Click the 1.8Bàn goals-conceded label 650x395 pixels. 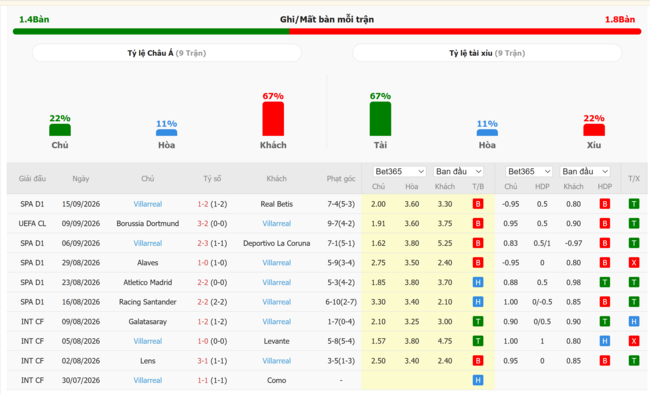620,19
